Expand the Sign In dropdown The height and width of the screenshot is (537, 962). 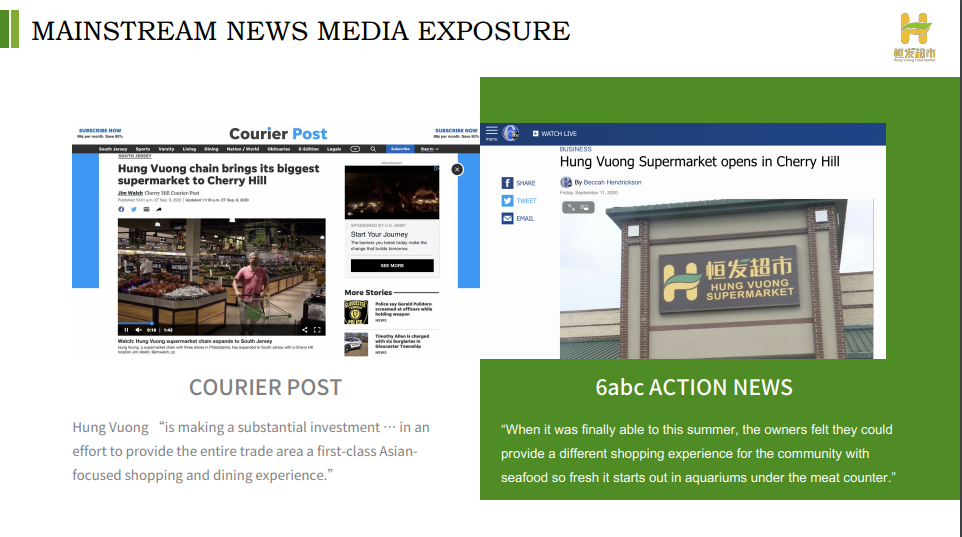coord(429,149)
